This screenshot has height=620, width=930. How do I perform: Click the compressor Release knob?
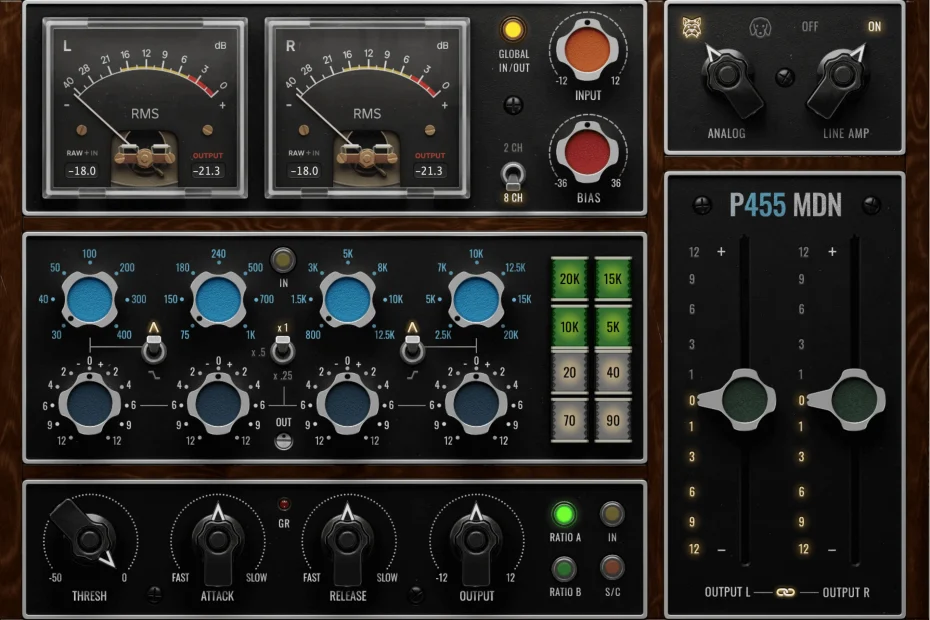point(348,541)
